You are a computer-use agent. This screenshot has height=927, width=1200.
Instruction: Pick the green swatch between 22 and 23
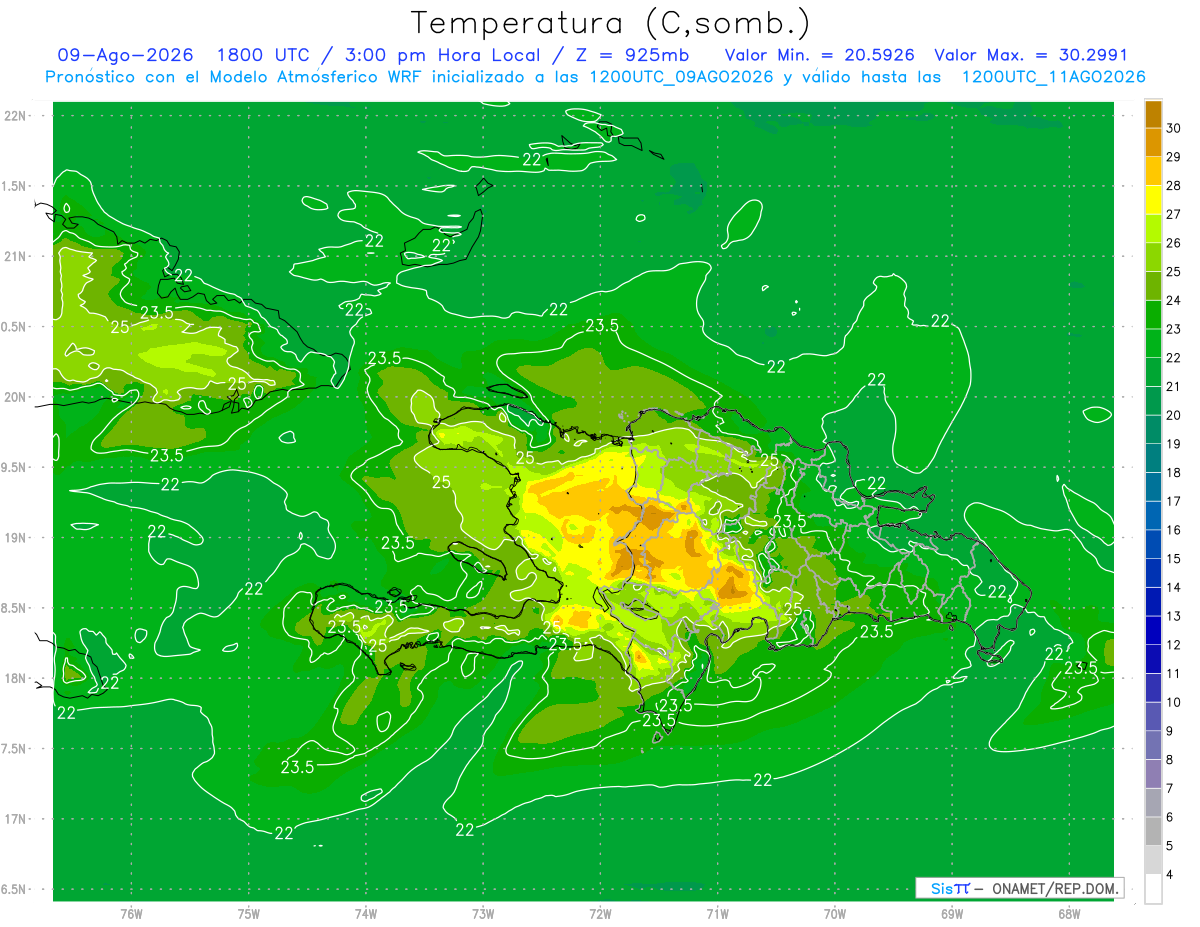pos(1153,344)
